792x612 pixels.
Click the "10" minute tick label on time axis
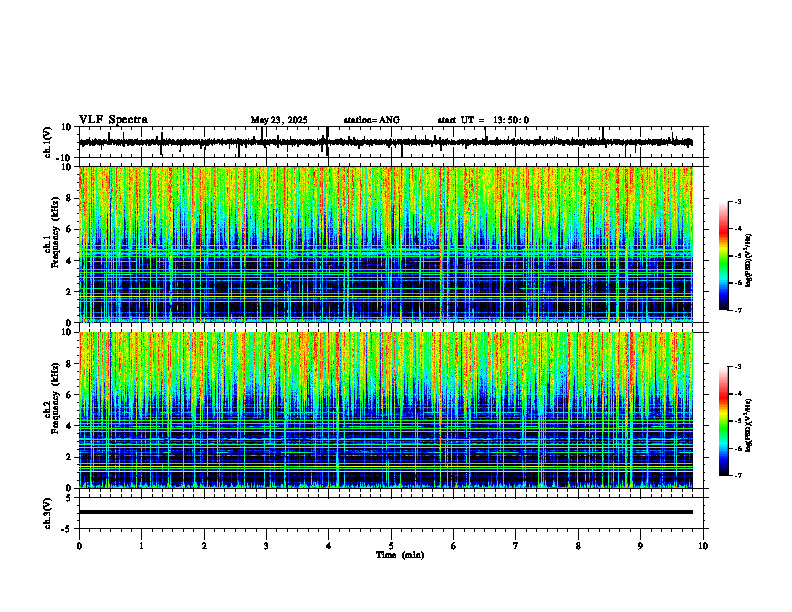pos(703,546)
